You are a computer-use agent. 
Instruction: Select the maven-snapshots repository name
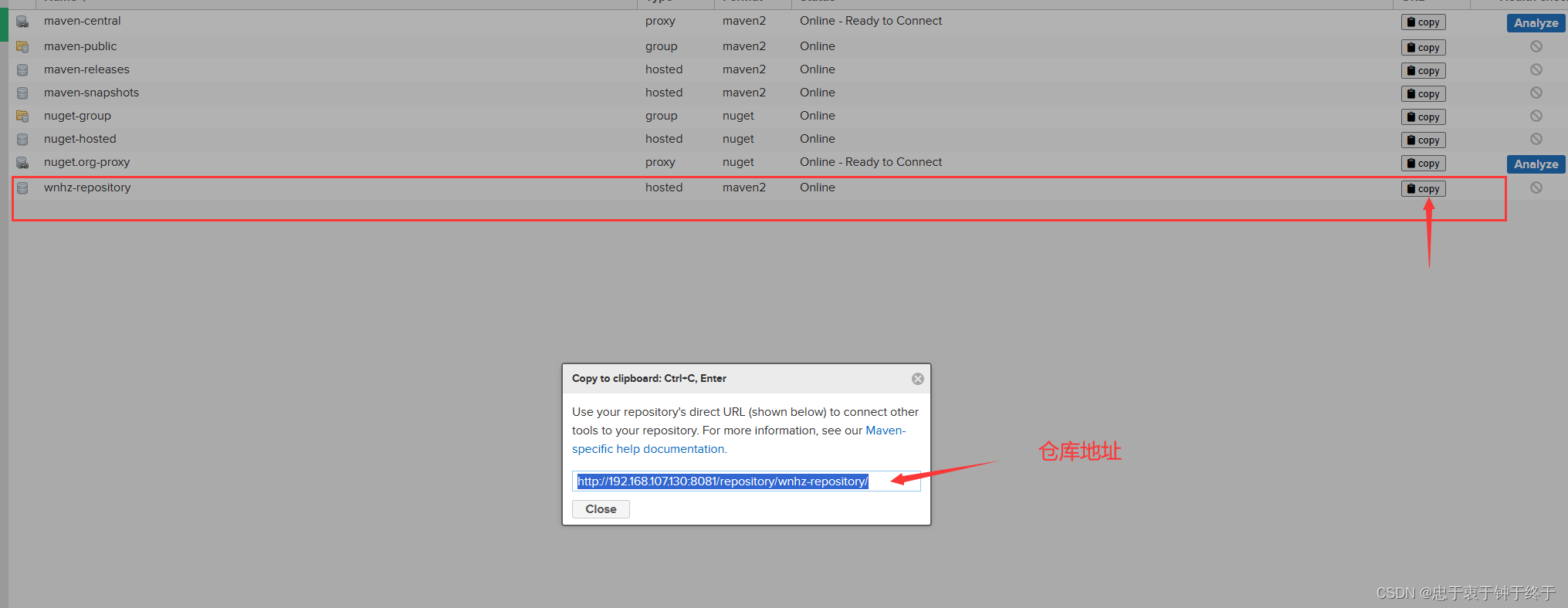[91, 93]
